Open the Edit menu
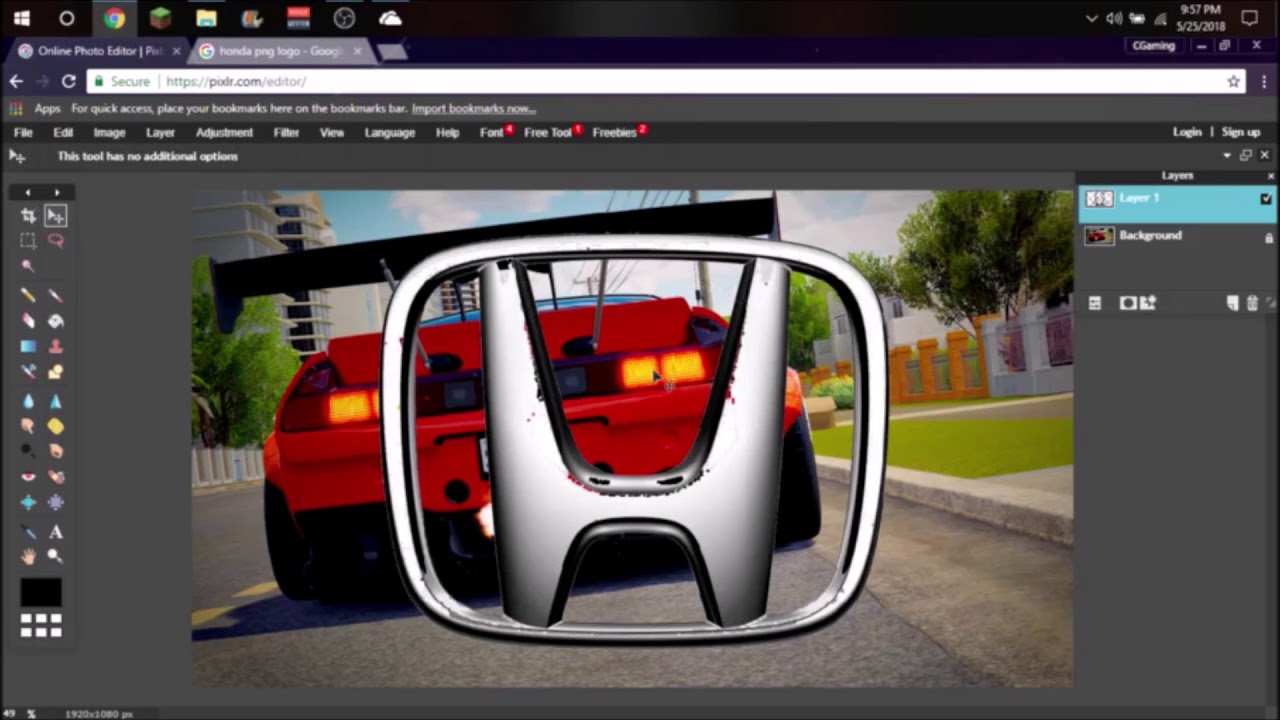The height and width of the screenshot is (720, 1280). (x=63, y=132)
